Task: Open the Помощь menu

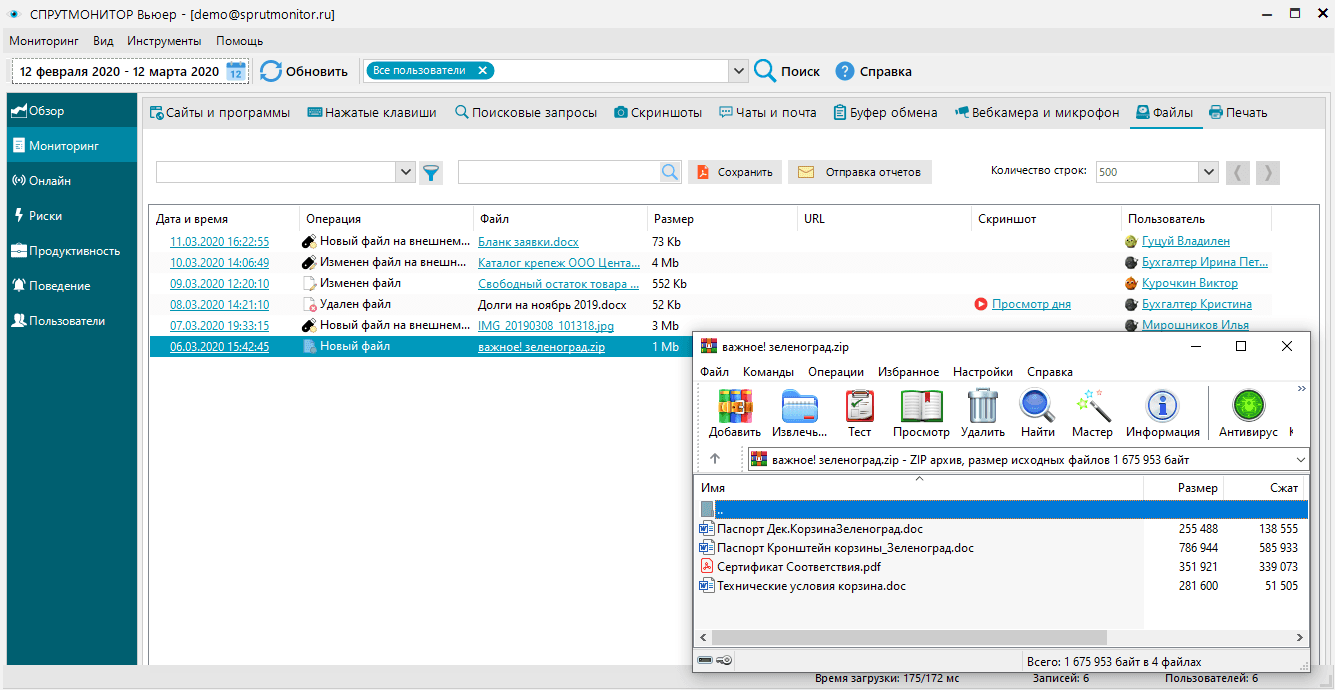Action: point(240,41)
